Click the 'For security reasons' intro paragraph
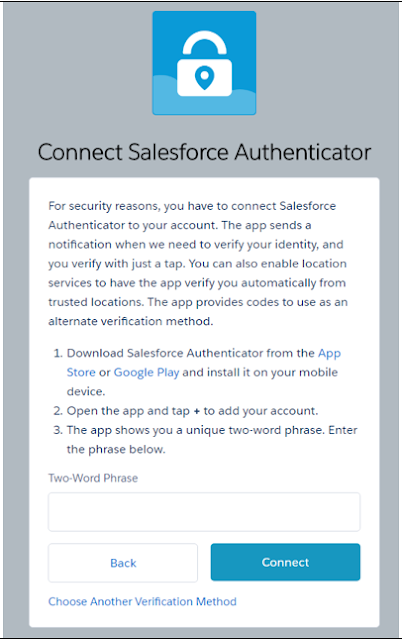 point(198,263)
